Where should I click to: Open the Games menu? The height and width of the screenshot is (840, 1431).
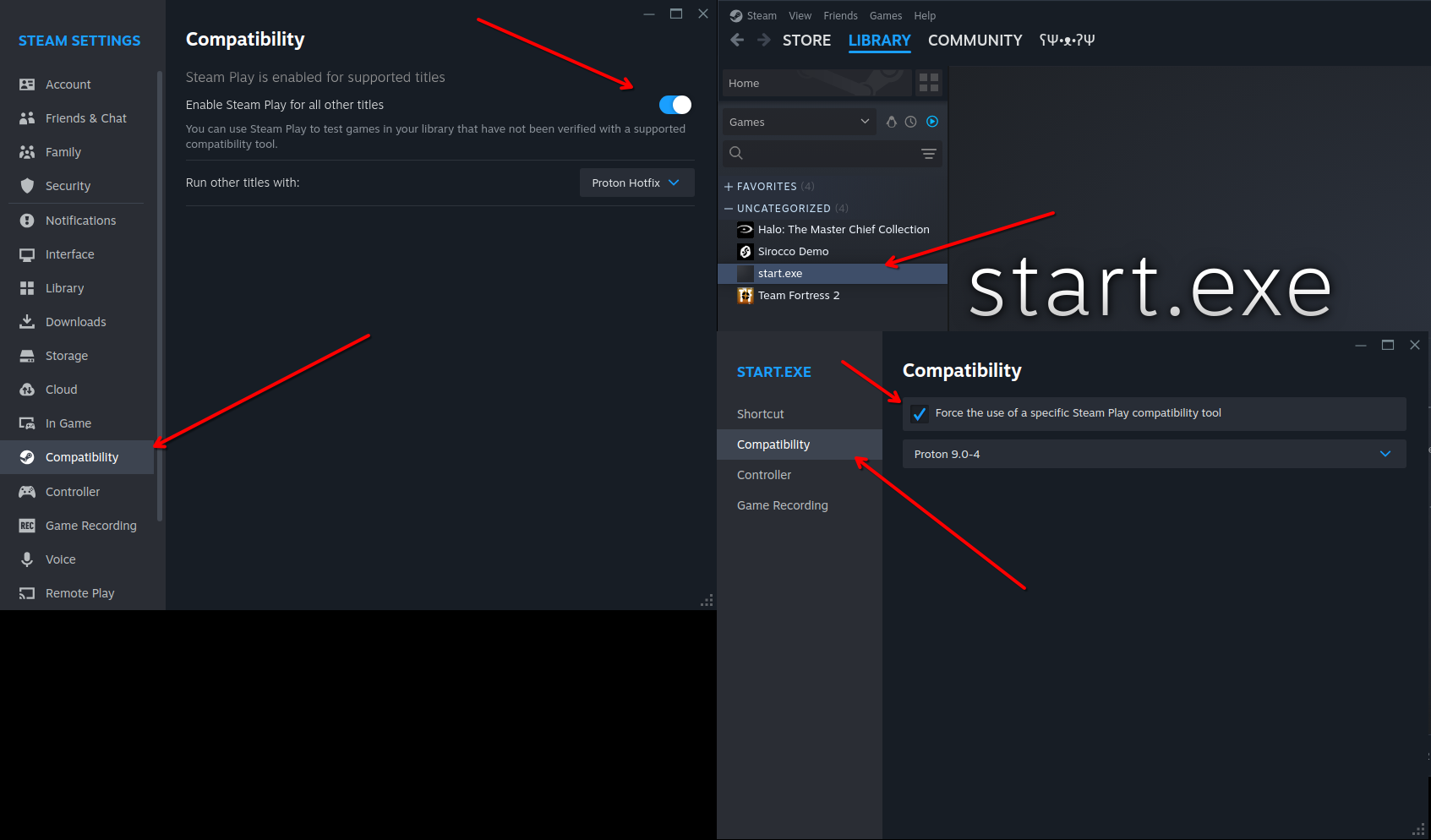(886, 16)
